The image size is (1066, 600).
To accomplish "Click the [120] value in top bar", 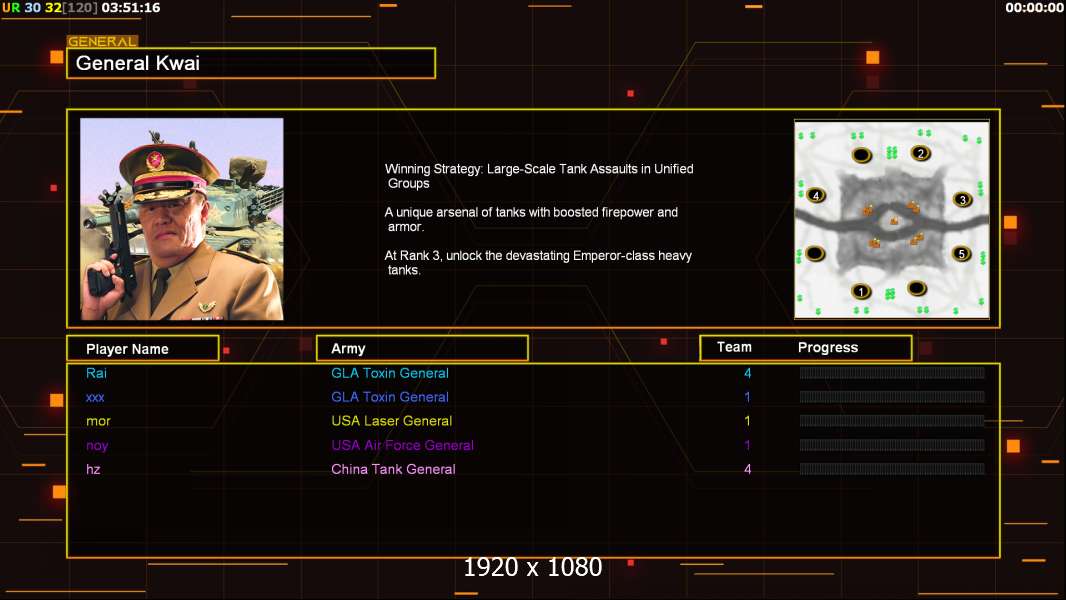I will point(81,7).
